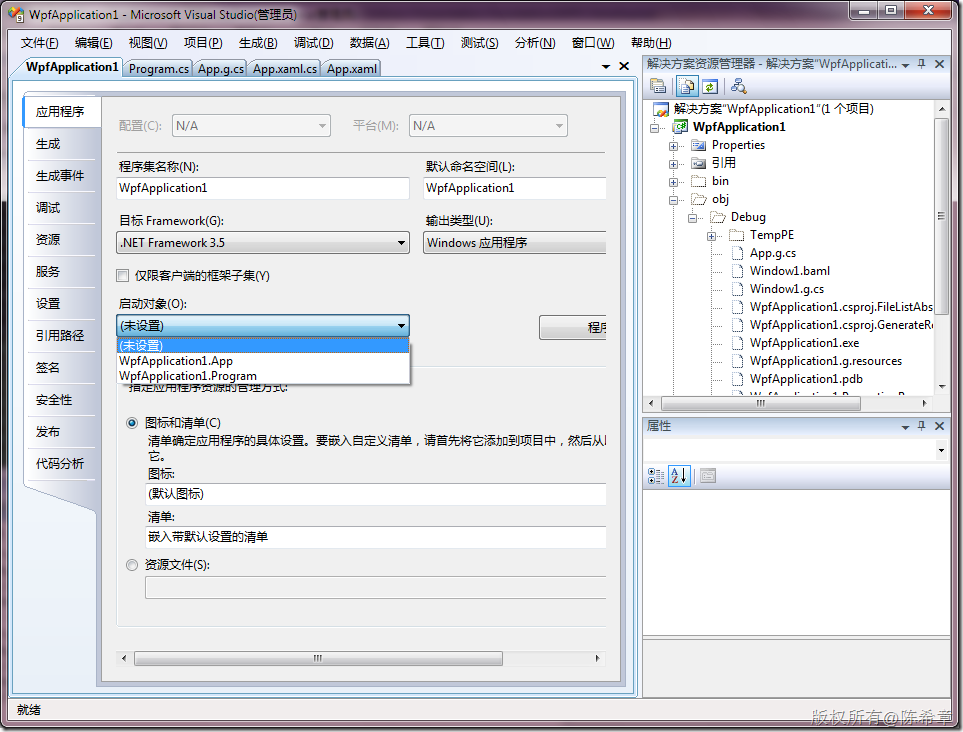Click the Properties icon in Solution Explorer toolbar
963x732 pixels.
(657, 88)
